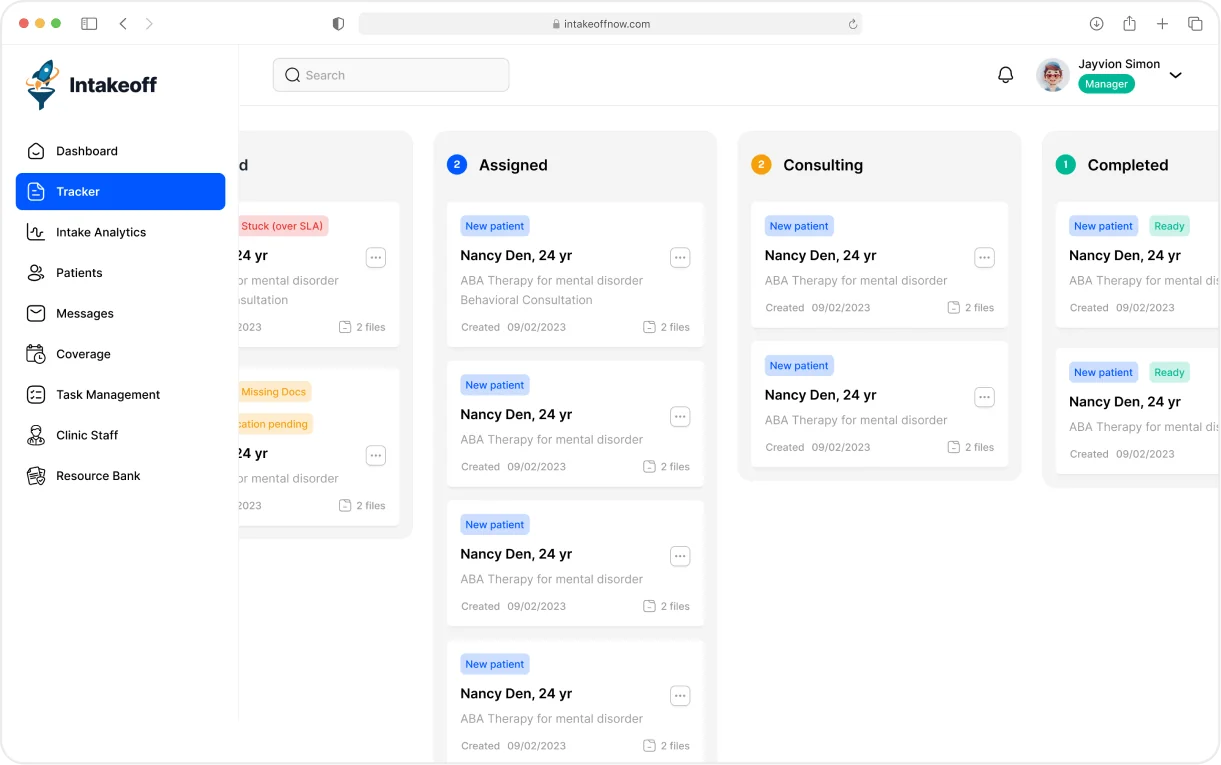The image size is (1221, 765).
Task: Click the Assigned column title
Action: [513, 165]
